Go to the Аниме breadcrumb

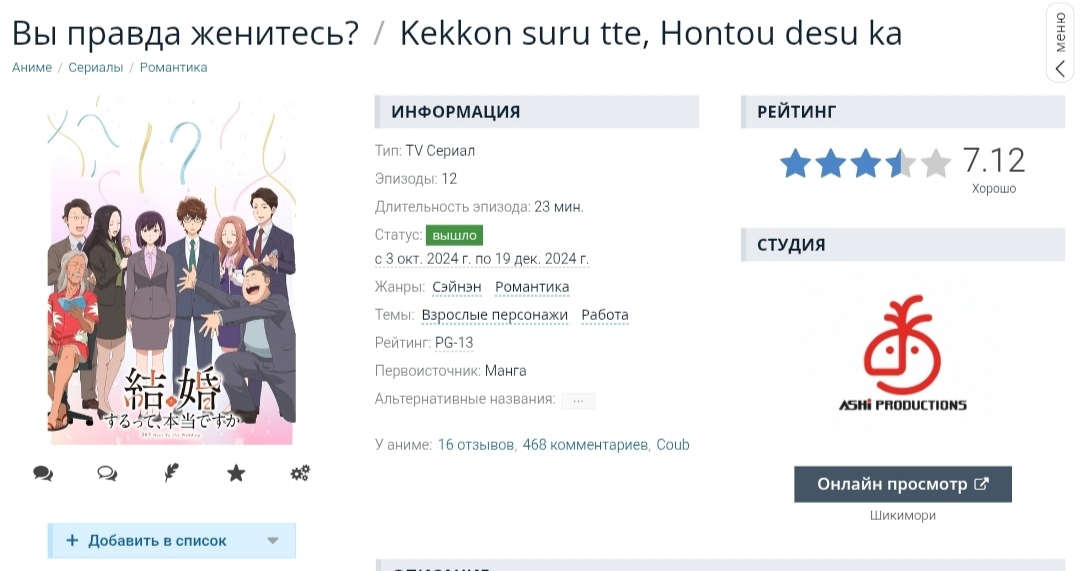32,68
